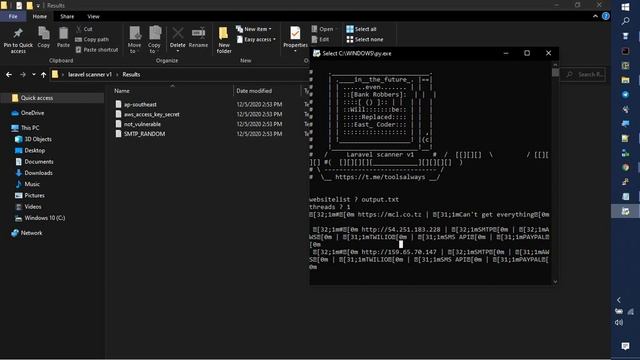Sort by Date modified column header

(254, 91)
